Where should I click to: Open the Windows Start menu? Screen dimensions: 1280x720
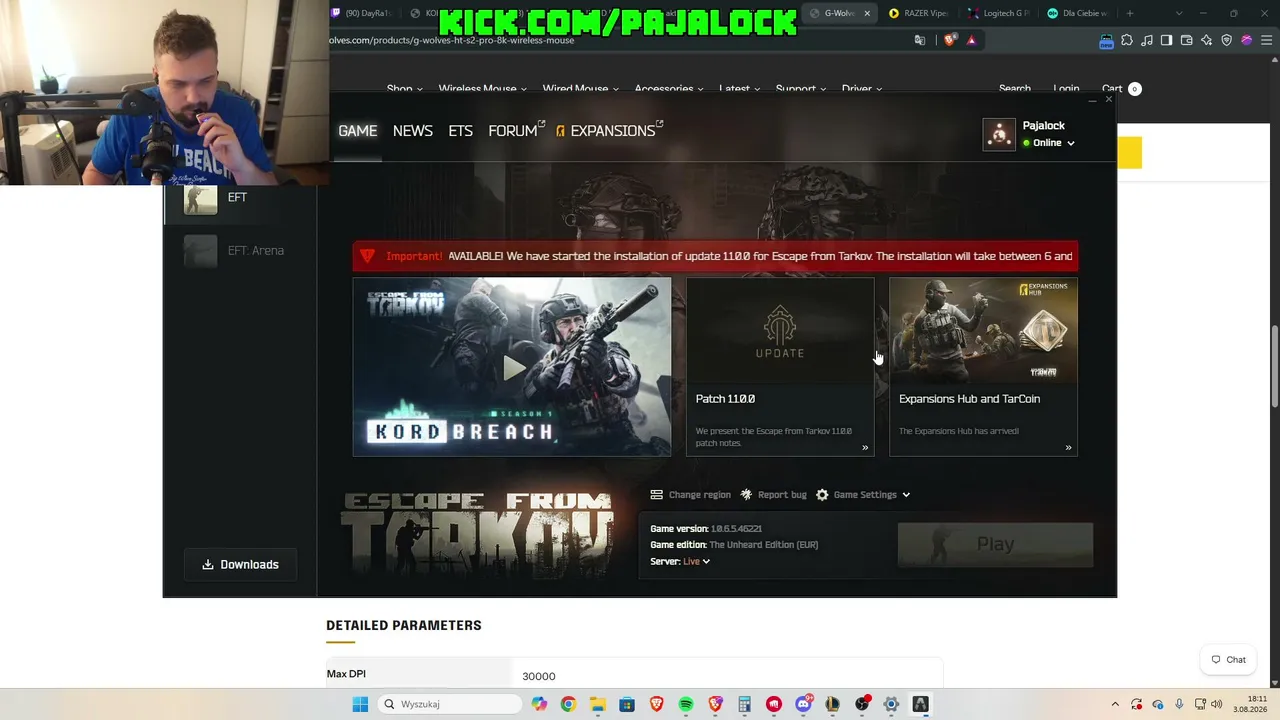click(360, 704)
